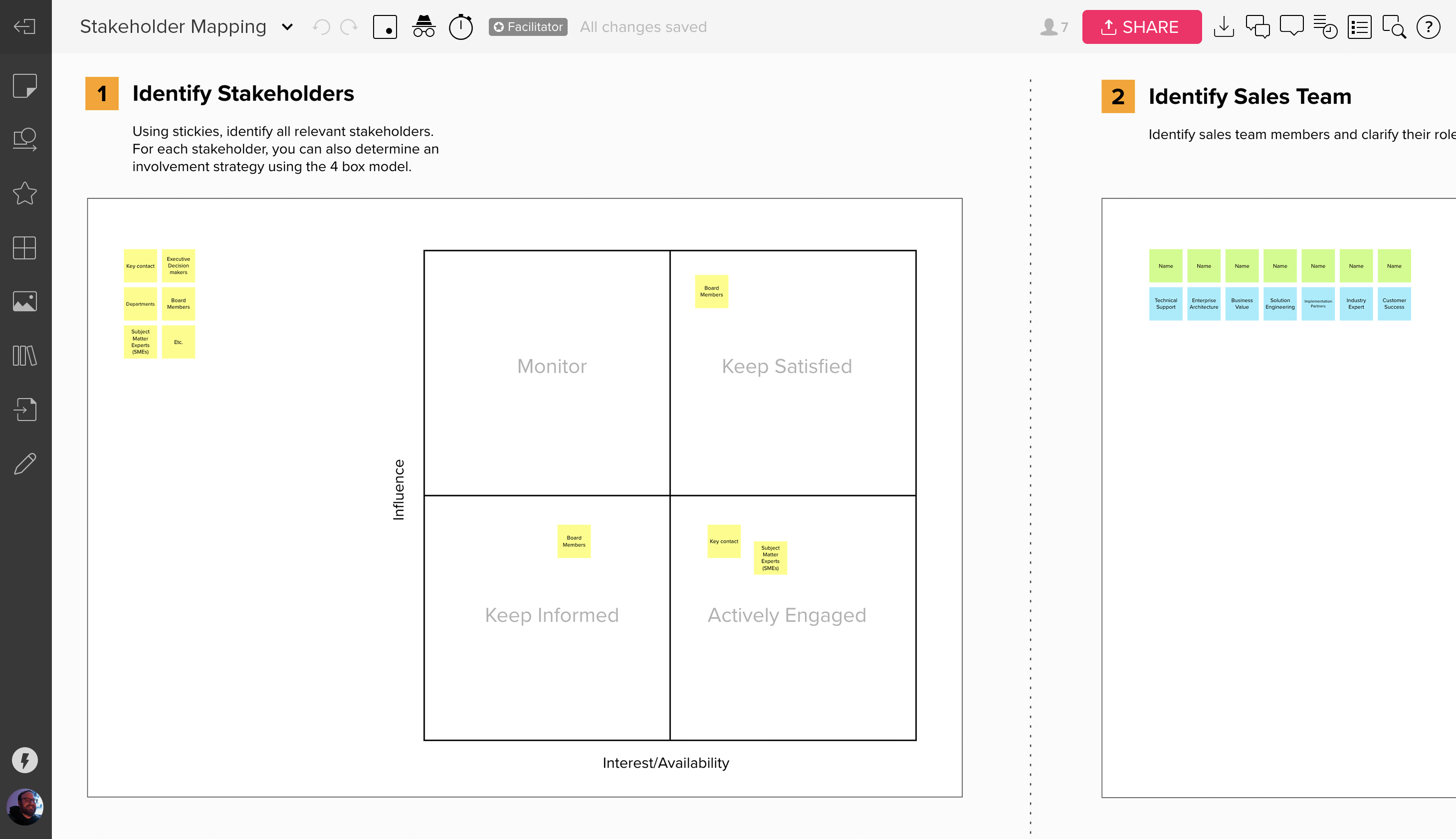
Task: Select the blue Technical Support sticky
Action: point(1166,304)
